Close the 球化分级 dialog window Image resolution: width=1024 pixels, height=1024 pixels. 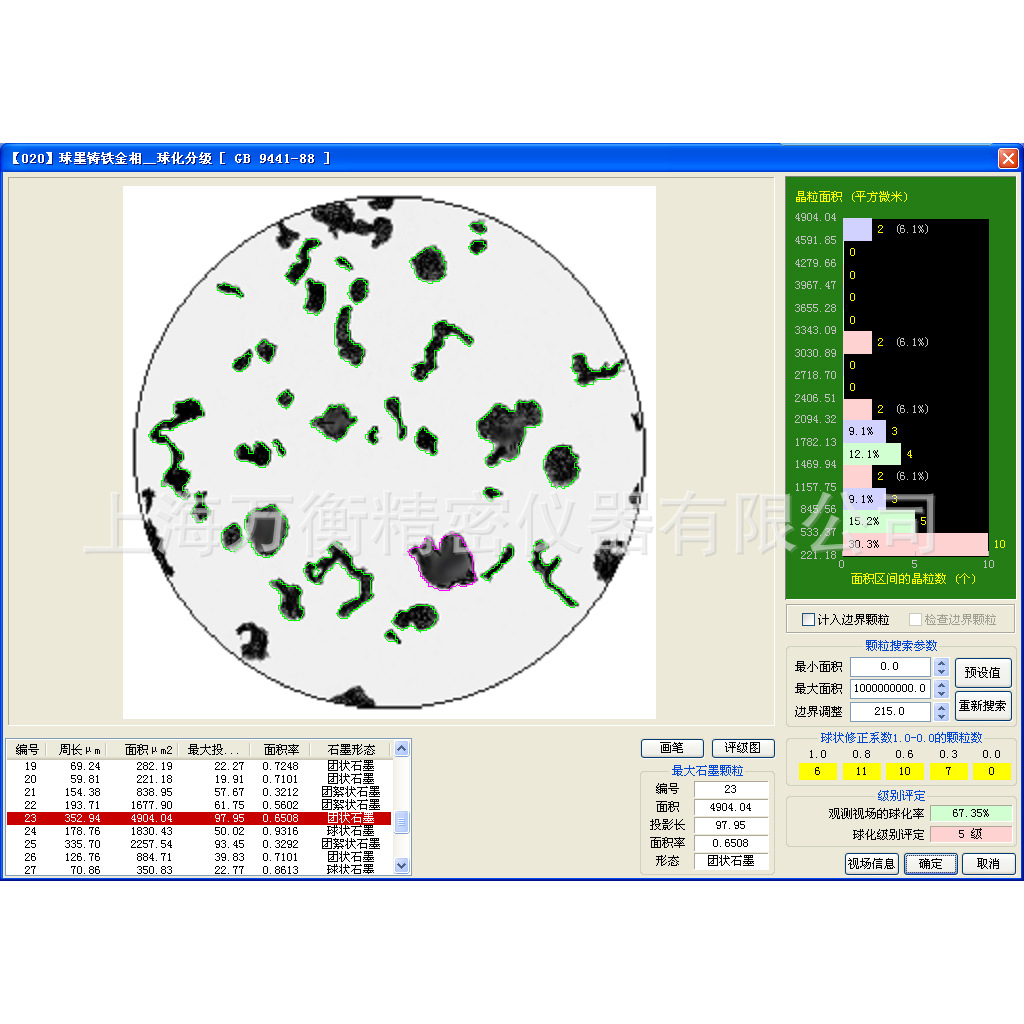point(1007,158)
